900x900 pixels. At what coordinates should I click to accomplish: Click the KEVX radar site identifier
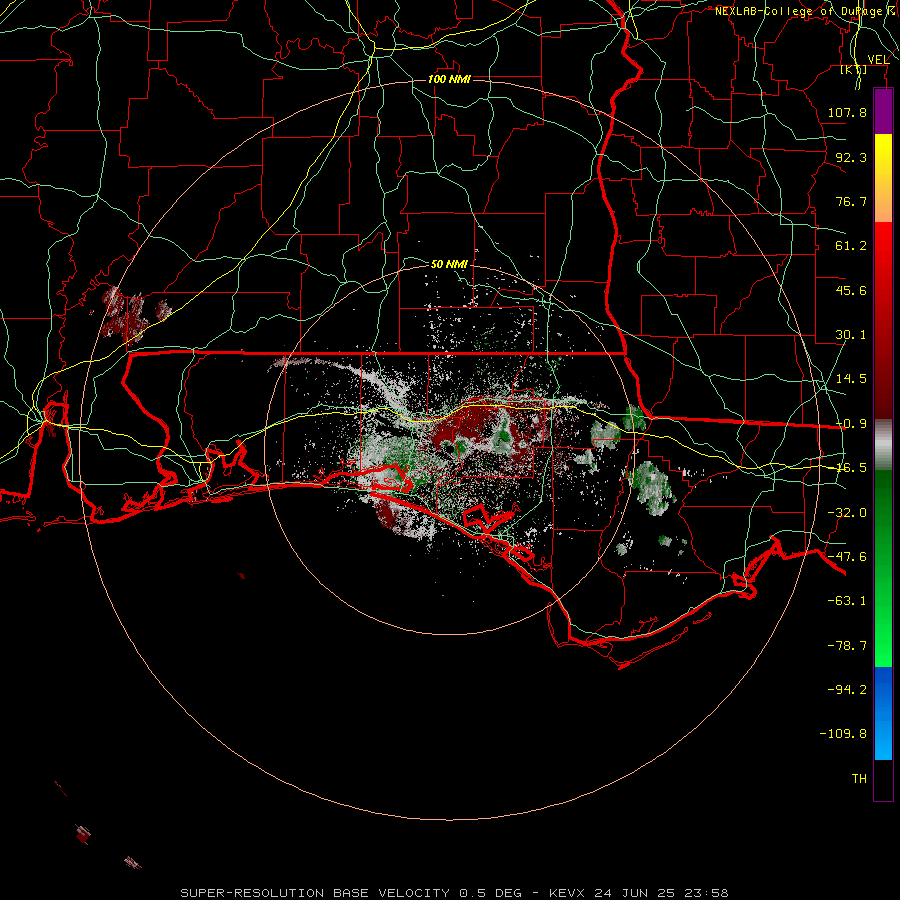tap(567, 893)
